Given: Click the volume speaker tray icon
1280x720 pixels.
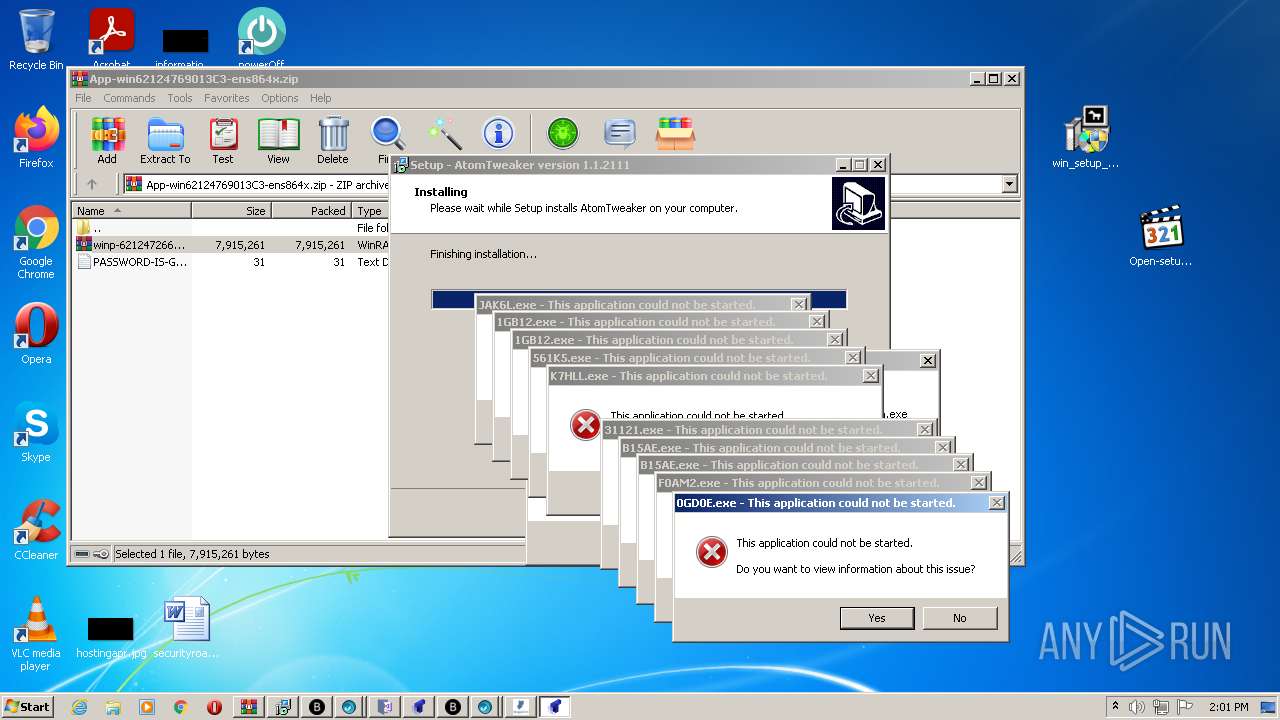Looking at the screenshot, I should (1137, 706).
